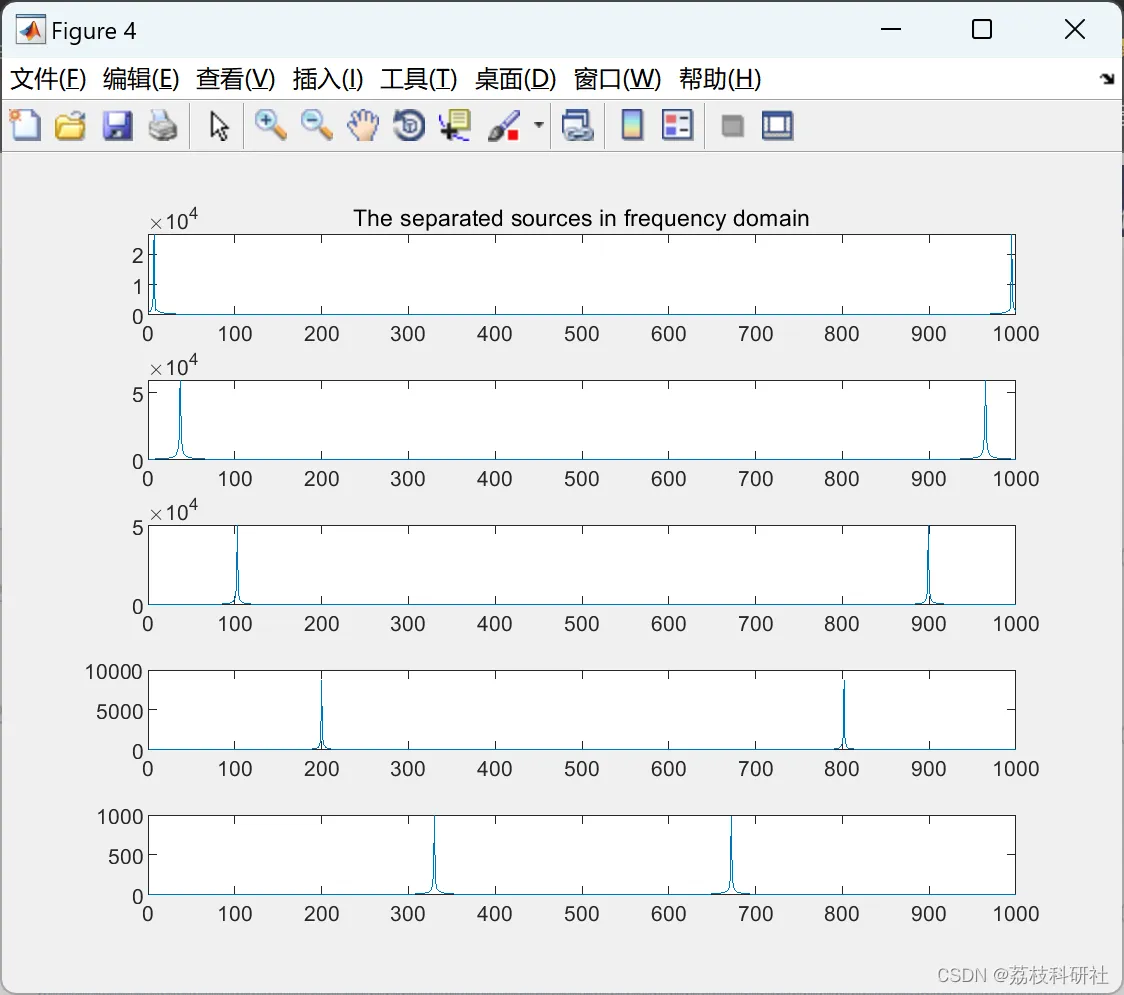The height and width of the screenshot is (995, 1124).
Task: Click inside the fourth subplot with 10000 axis
Action: click(x=581, y=710)
